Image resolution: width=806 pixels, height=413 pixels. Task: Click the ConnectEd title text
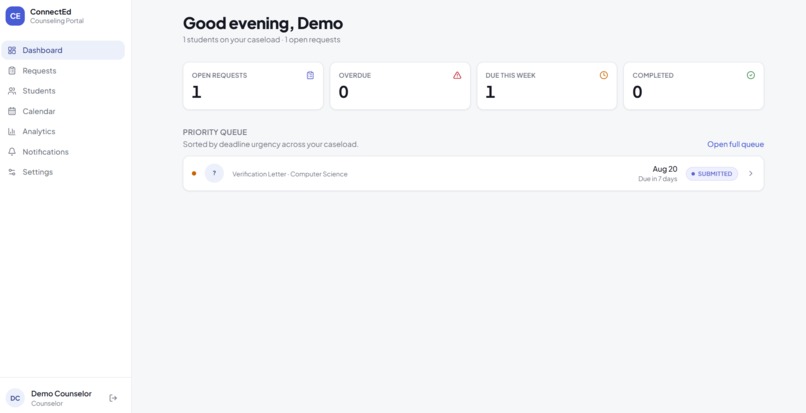coord(50,12)
